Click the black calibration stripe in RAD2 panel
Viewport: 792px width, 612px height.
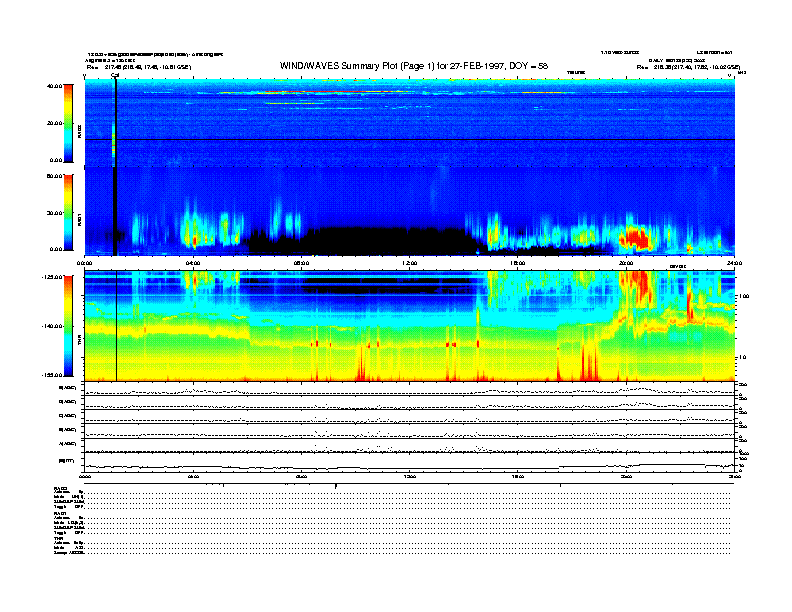[116, 123]
